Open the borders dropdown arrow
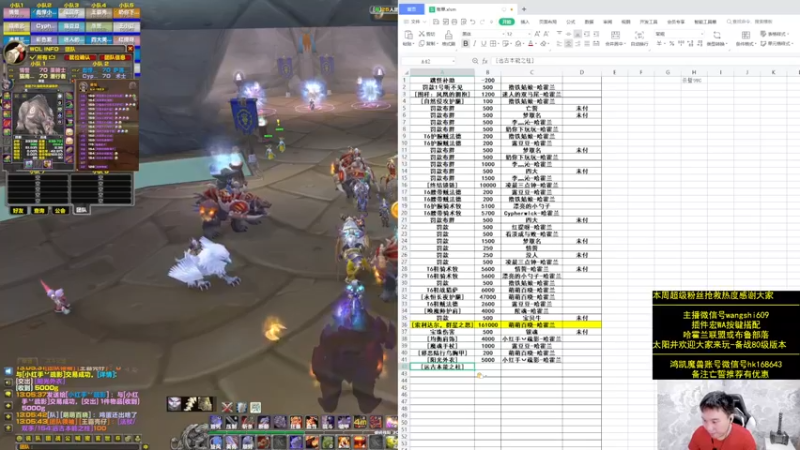 (x=498, y=44)
